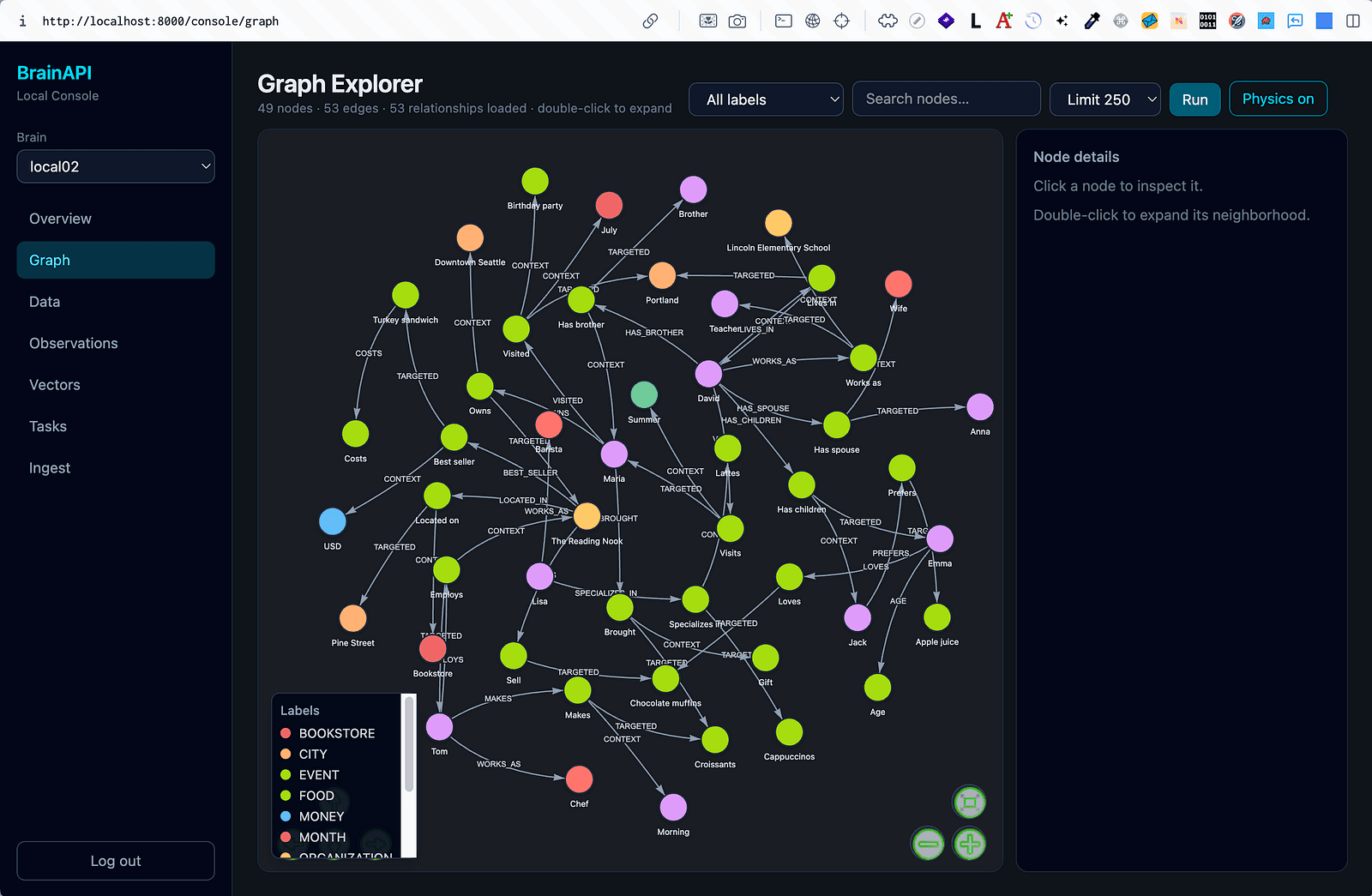Image resolution: width=1372 pixels, height=896 pixels.
Task: Open the extensions puzzle-piece icon
Action: tap(888, 21)
